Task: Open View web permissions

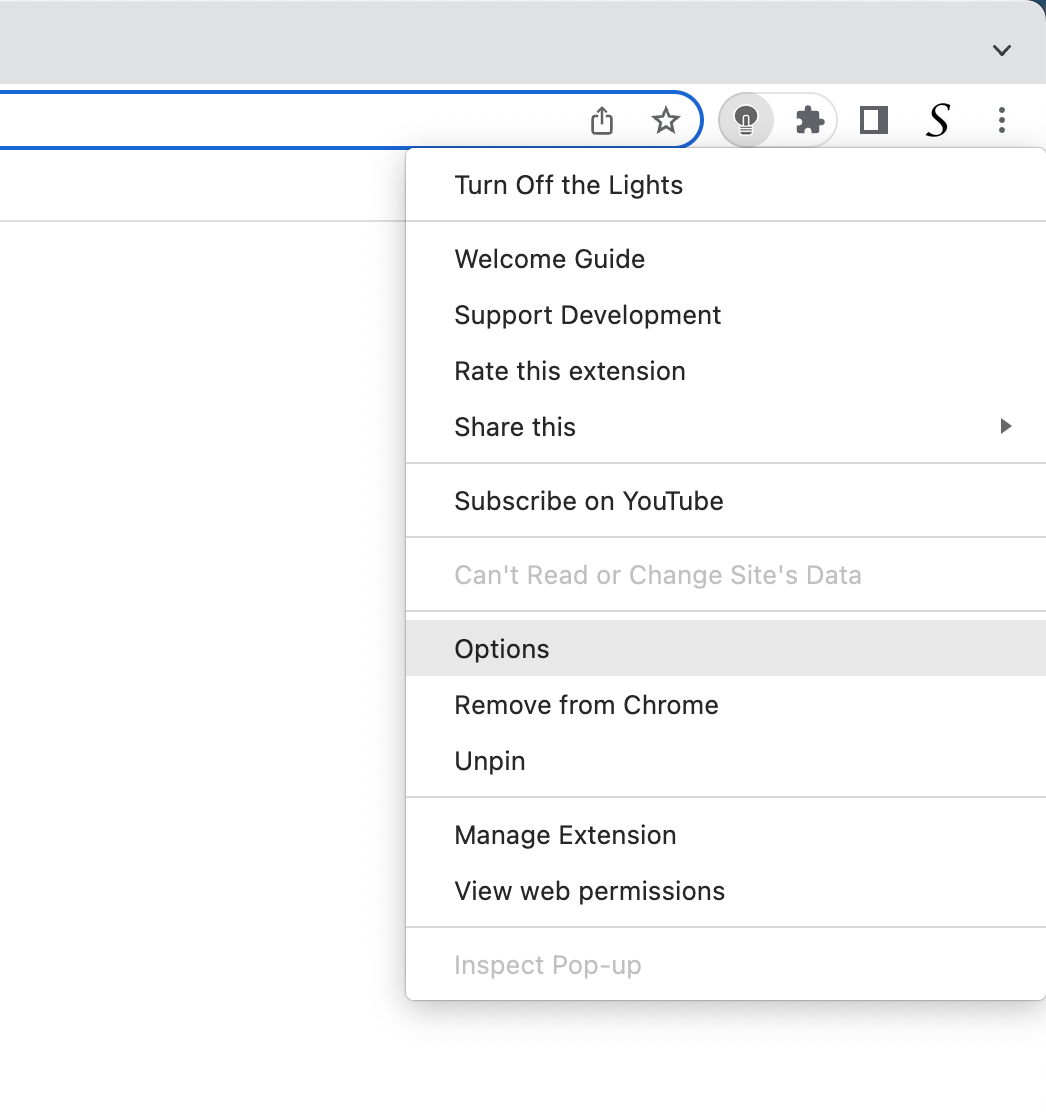Action: (x=589, y=890)
